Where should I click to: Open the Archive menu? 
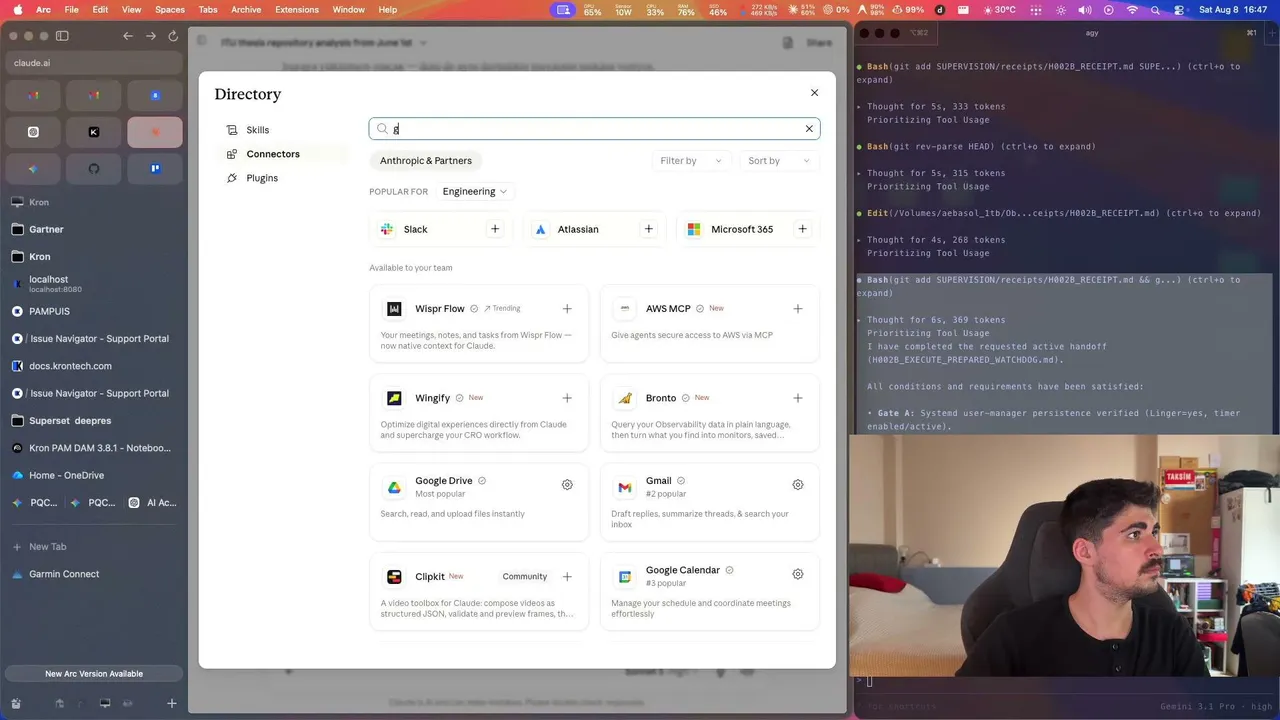(x=245, y=10)
